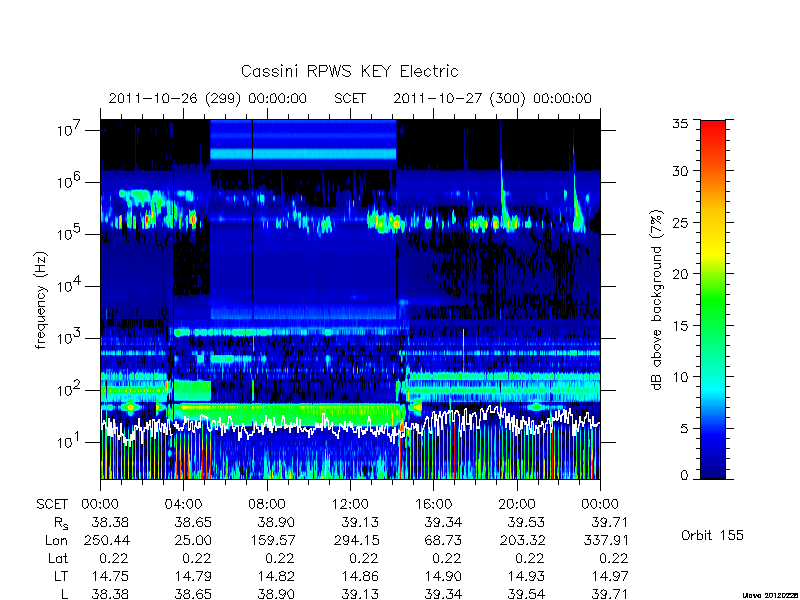Click the Rs row value 38.90
This screenshot has width=800, height=600.
(x=276, y=522)
